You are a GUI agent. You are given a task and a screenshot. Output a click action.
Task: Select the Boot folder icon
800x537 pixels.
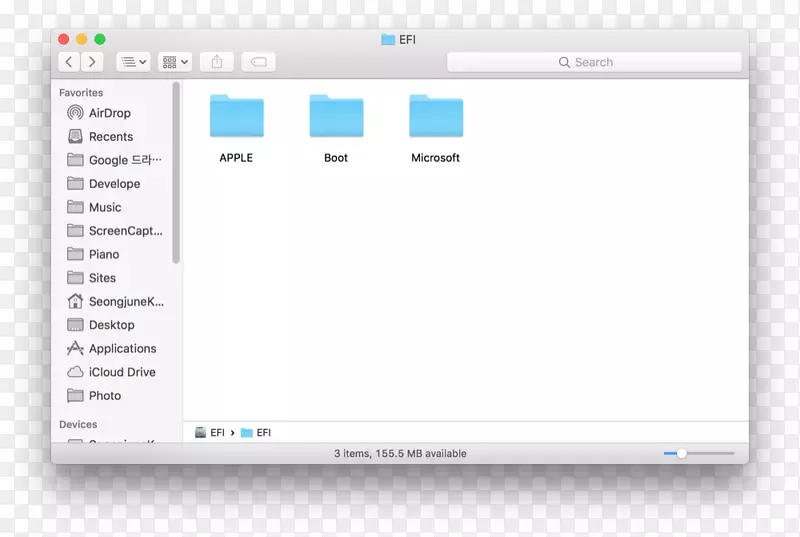tap(336, 117)
